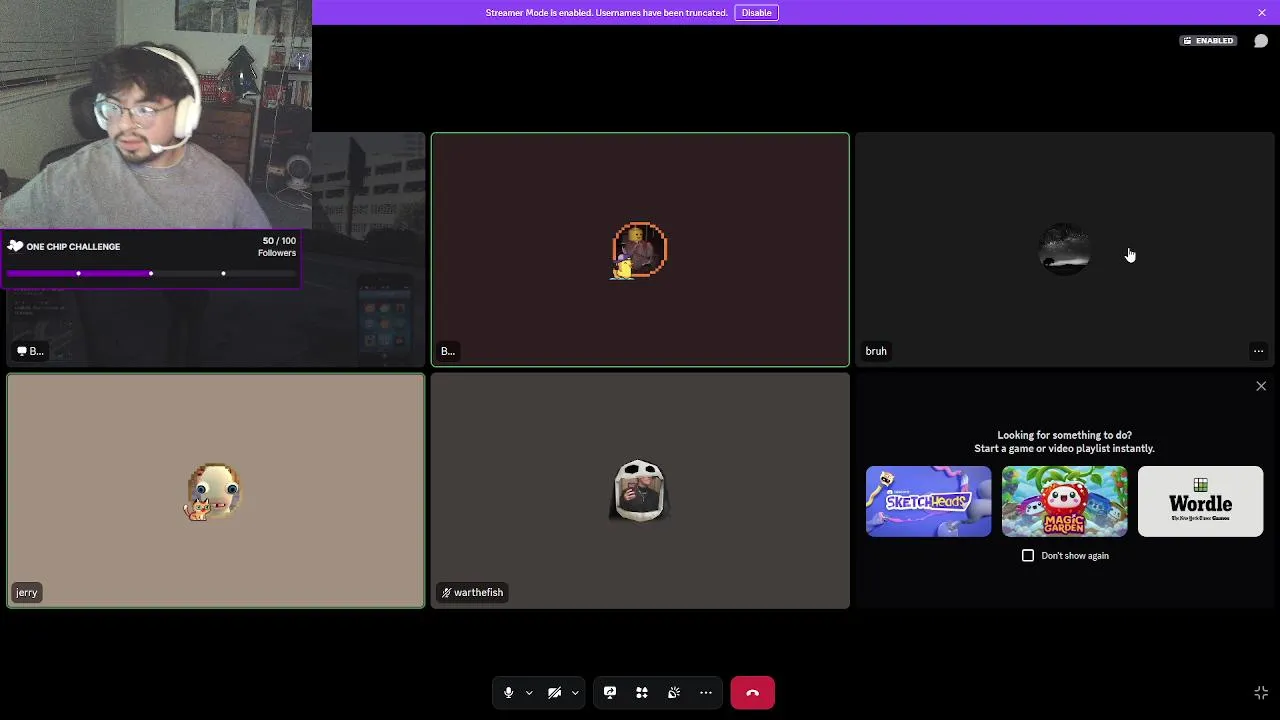Launch the Activities shapes icon
Screen dimensions: 1280x720
coord(642,693)
